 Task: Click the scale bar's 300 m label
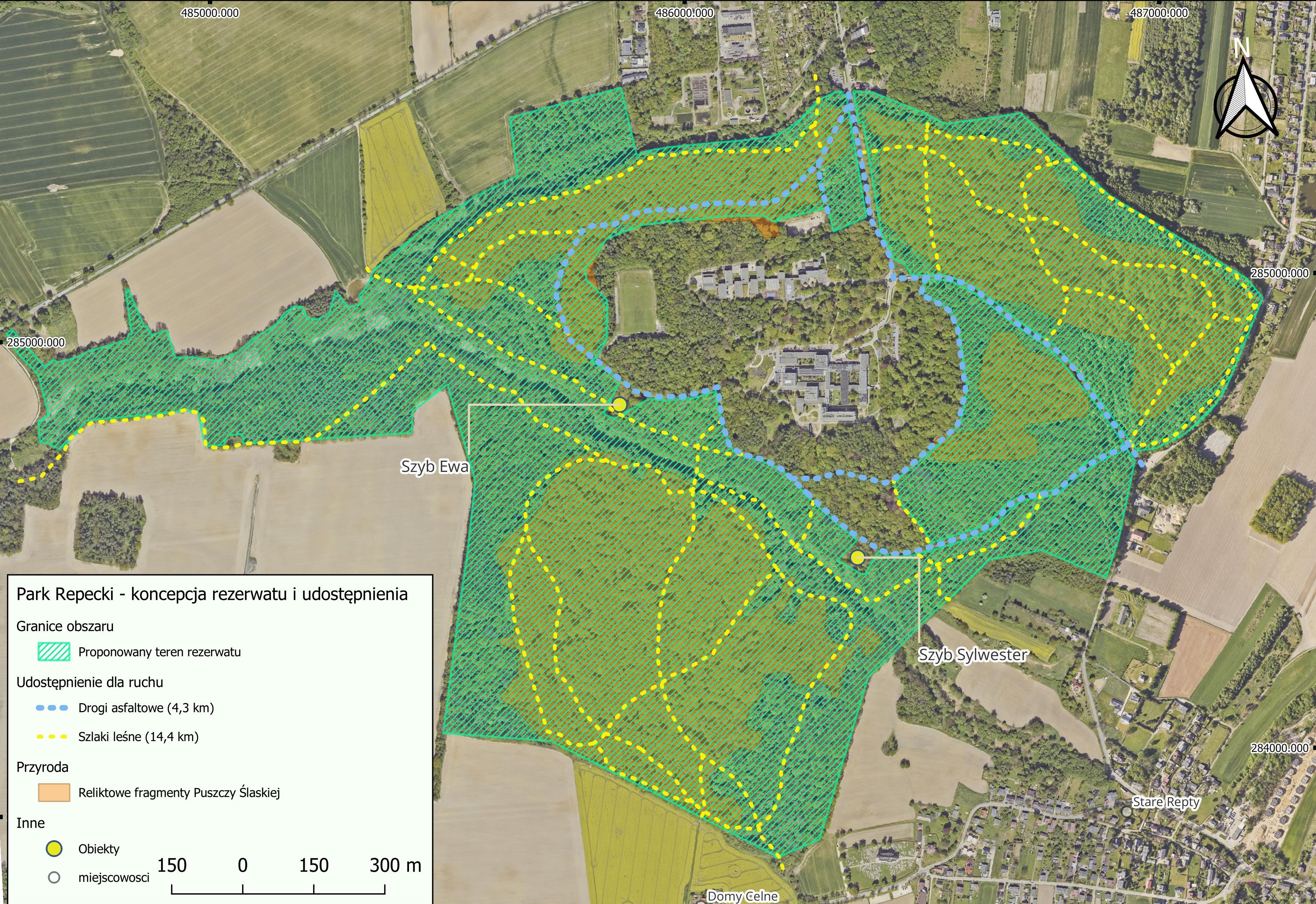[x=395, y=865]
